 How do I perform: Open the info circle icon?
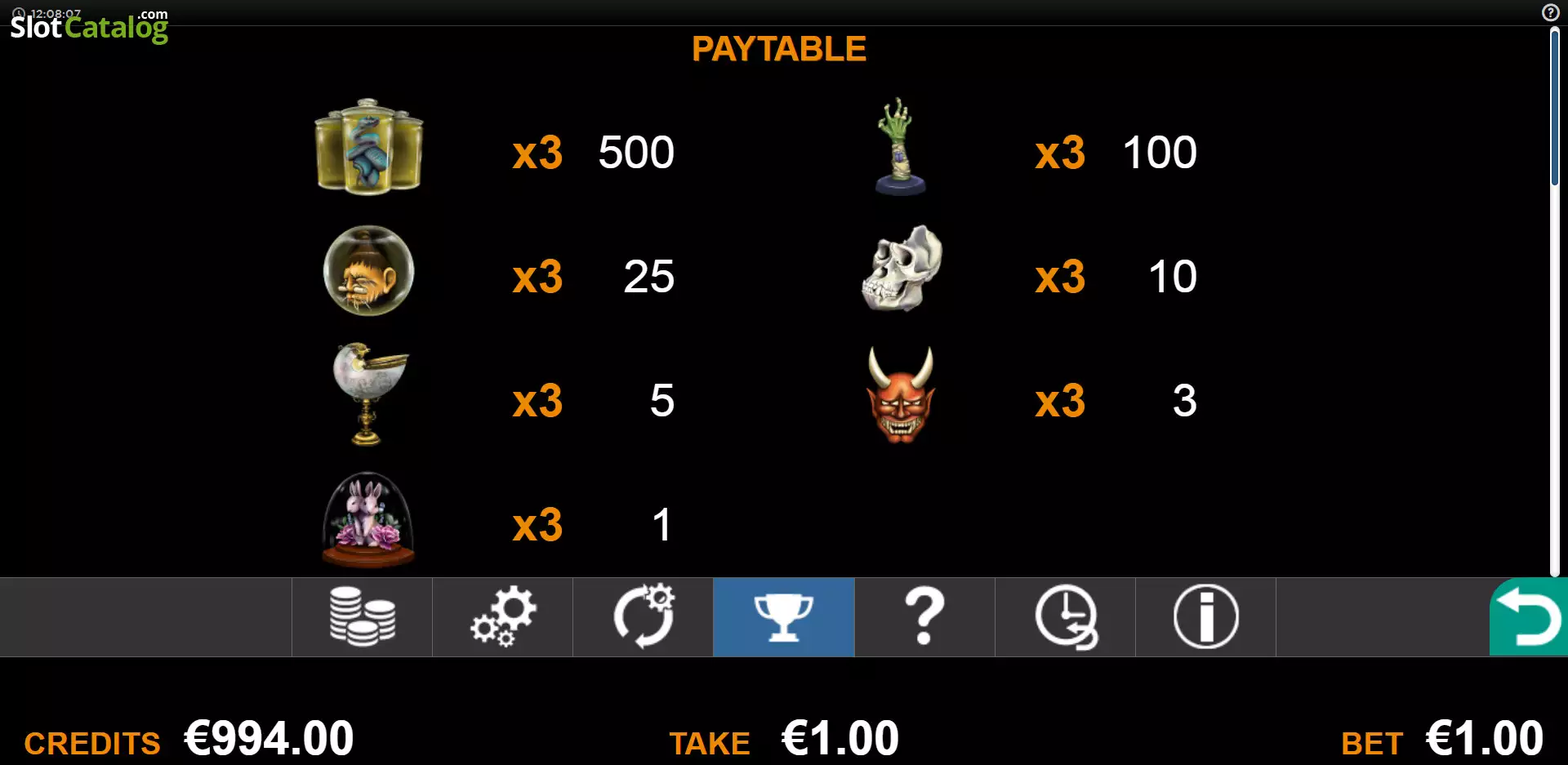(1205, 617)
